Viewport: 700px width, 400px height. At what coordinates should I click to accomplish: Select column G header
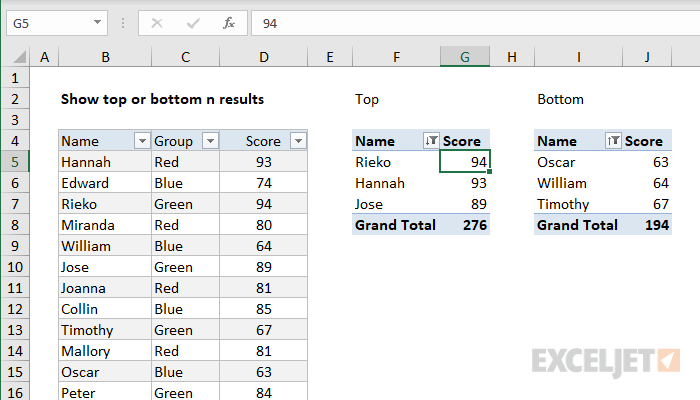(x=465, y=59)
